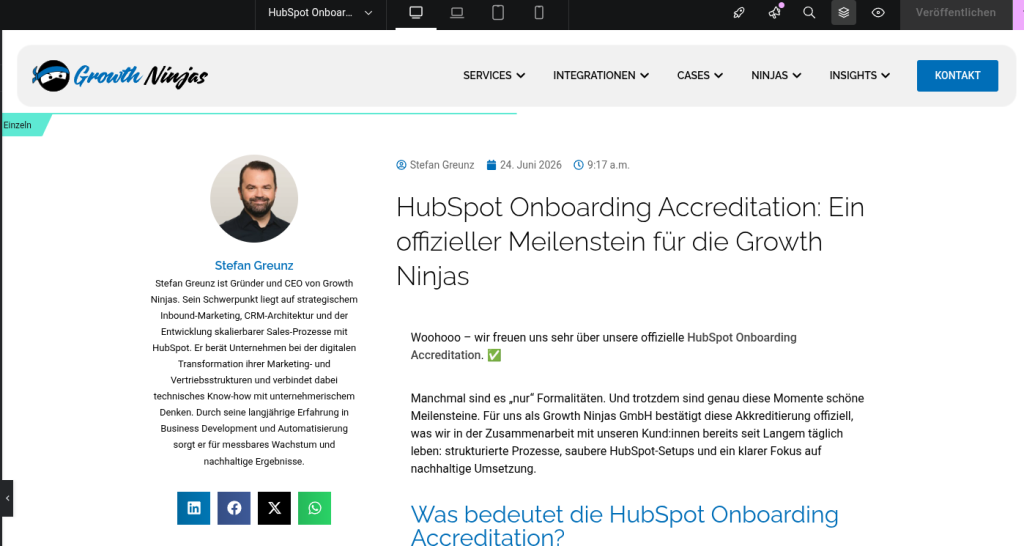Click Stefan Greunz author portrait photo
This screenshot has height=546, width=1024.
tap(254, 199)
